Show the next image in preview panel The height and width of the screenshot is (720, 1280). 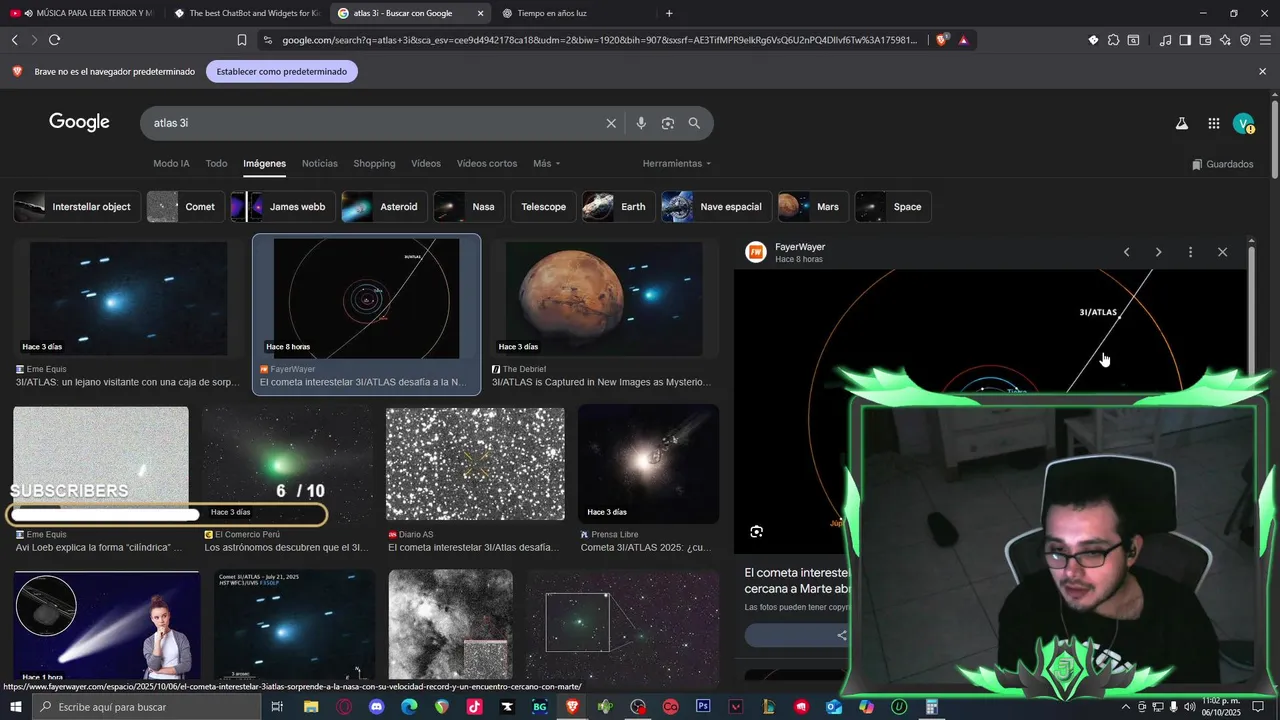(x=1159, y=252)
